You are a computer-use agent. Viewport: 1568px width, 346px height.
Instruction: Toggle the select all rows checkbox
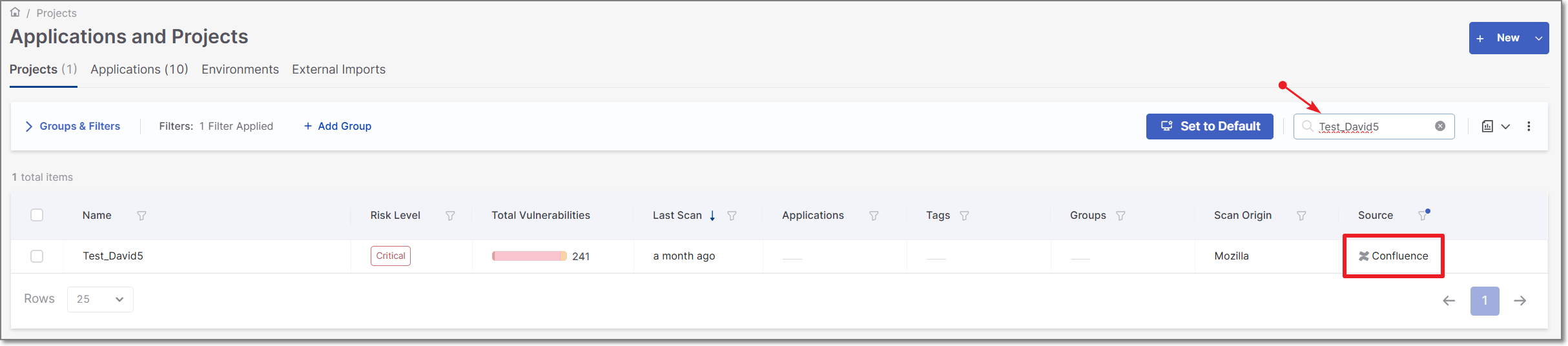pos(37,215)
